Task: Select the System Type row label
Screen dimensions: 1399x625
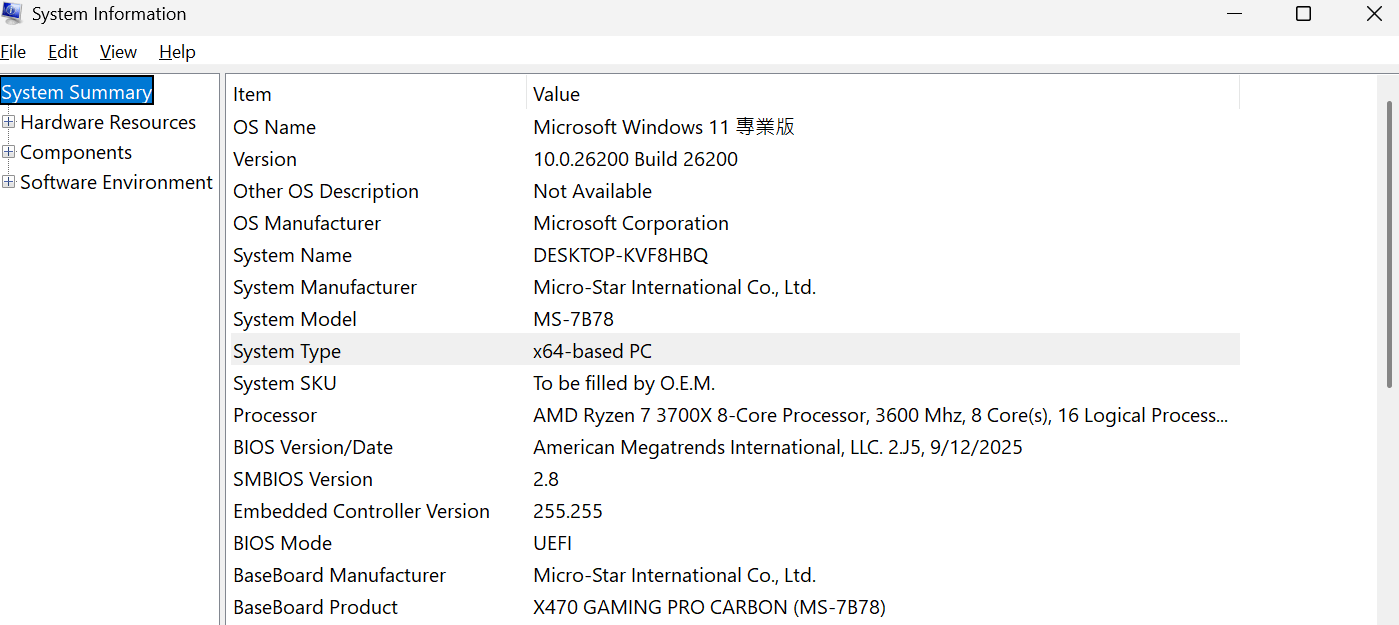Action: coord(287,351)
